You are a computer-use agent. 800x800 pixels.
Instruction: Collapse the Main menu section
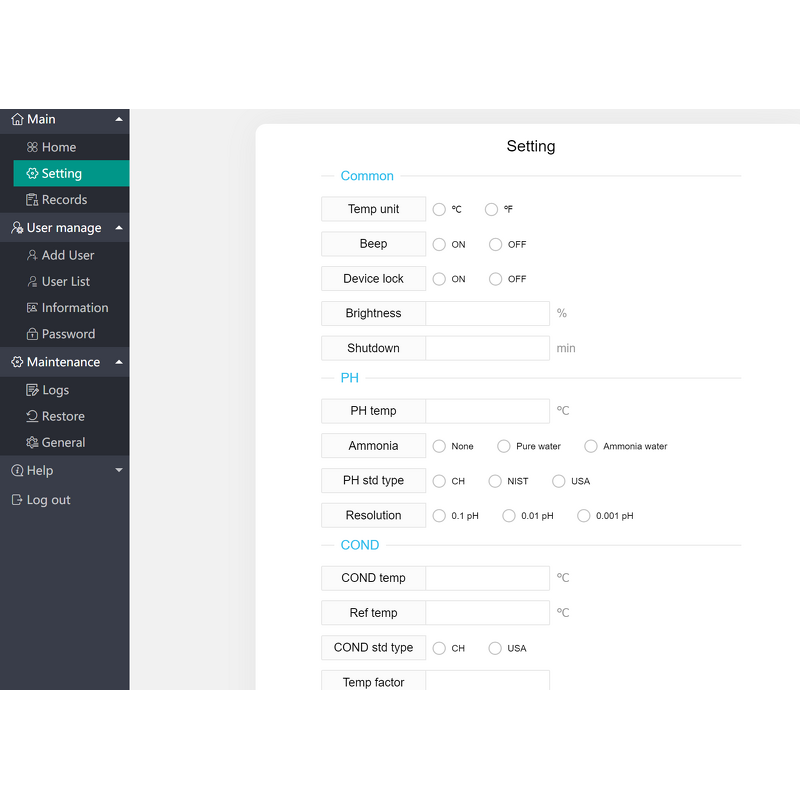[119, 119]
